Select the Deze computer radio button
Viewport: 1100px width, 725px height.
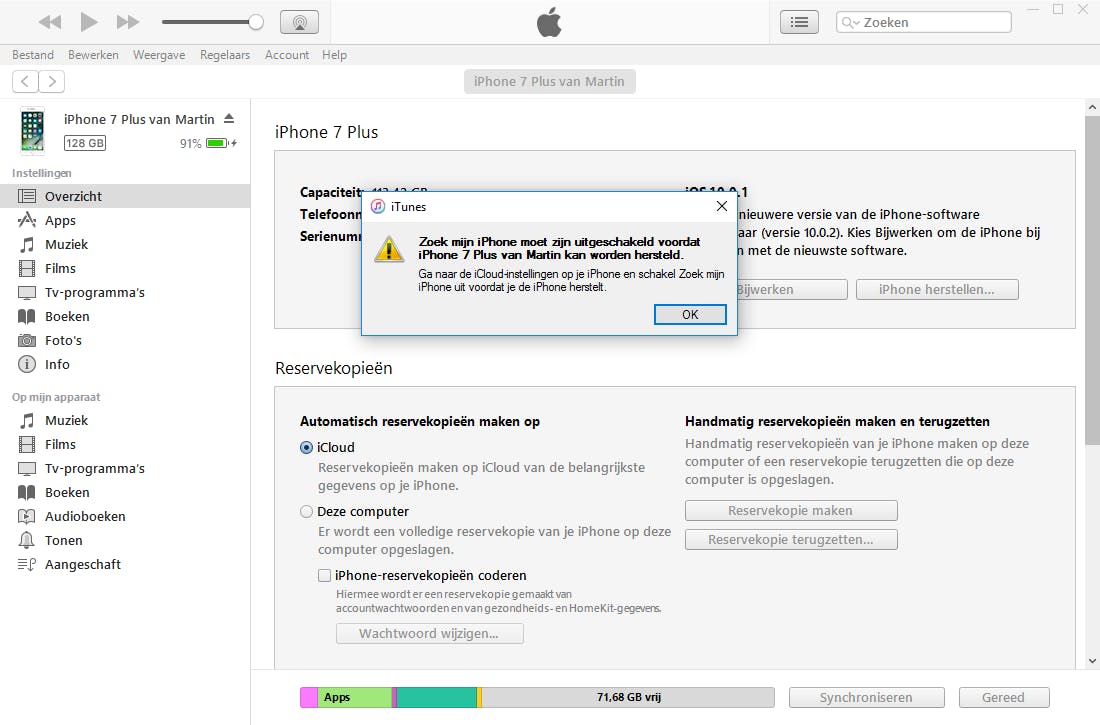[x=306, y=512]
